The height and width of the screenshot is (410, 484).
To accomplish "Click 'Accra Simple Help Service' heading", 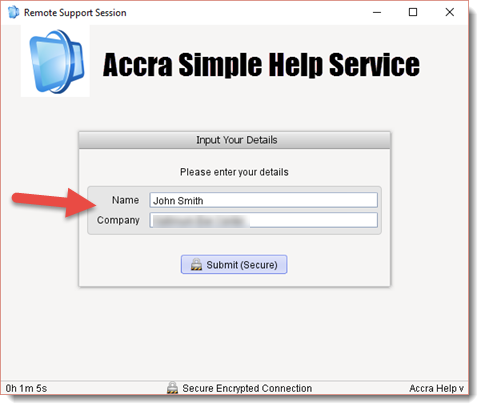I will point(261,65).
